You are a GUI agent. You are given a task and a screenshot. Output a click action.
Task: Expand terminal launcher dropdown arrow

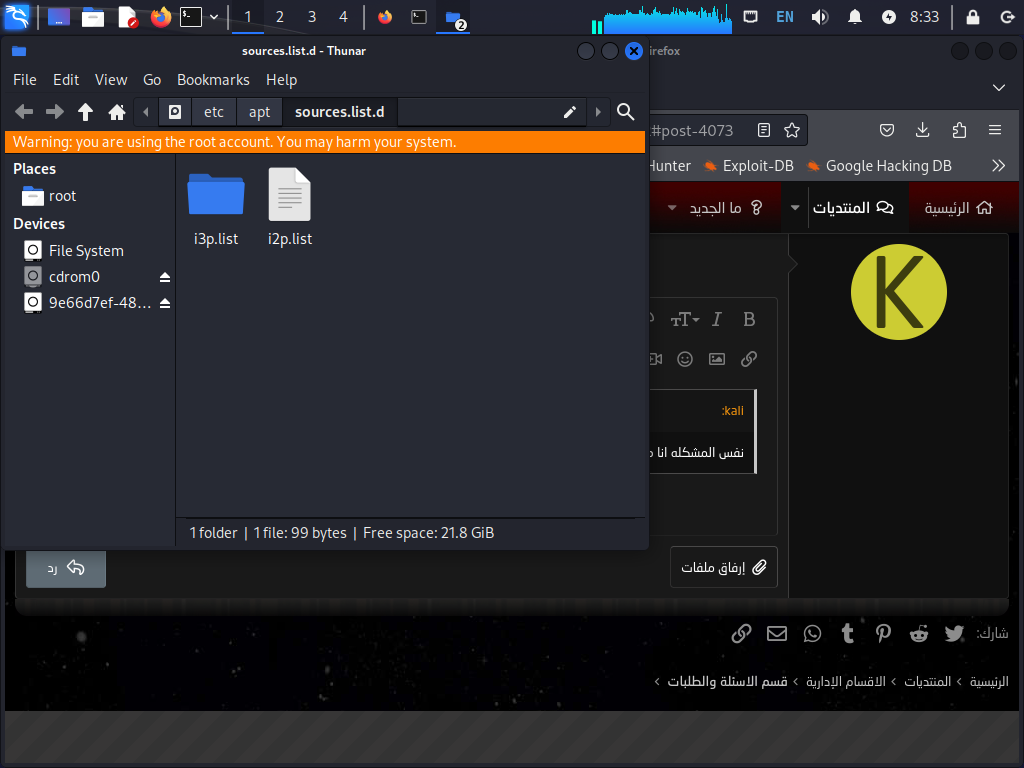[x=214, y=17]
